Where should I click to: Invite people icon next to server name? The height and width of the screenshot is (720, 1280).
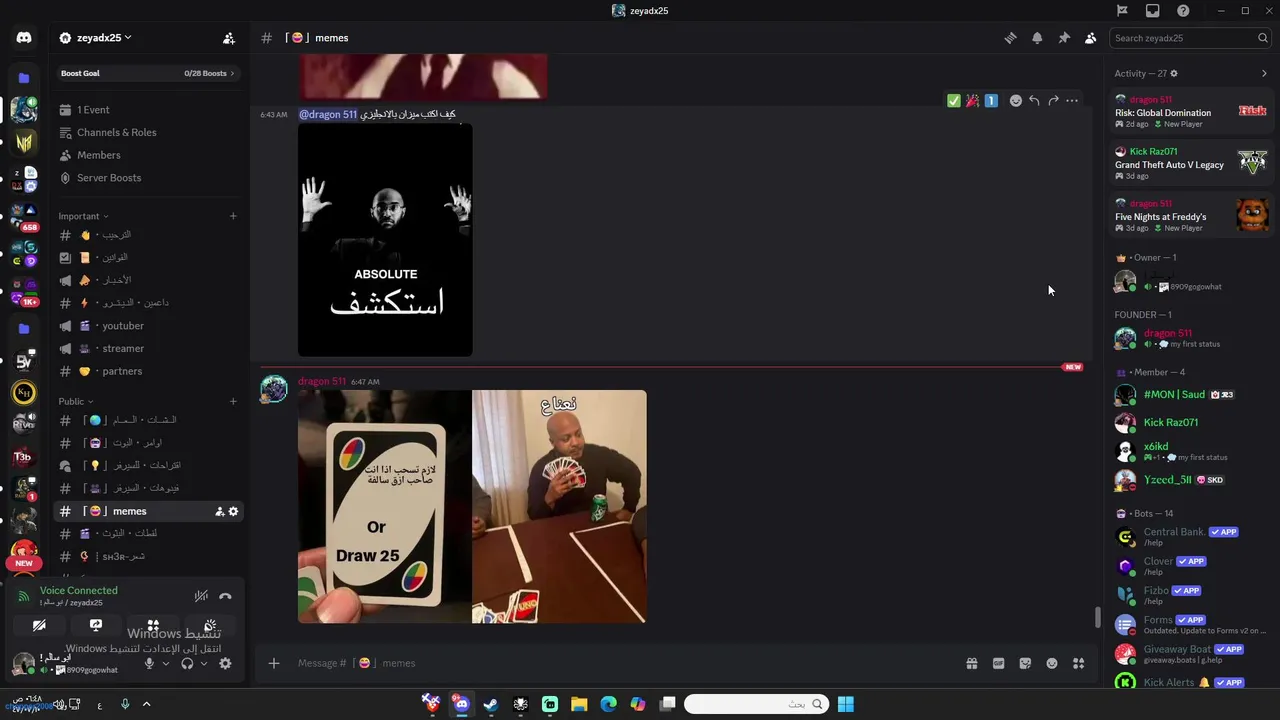point(229,38)
